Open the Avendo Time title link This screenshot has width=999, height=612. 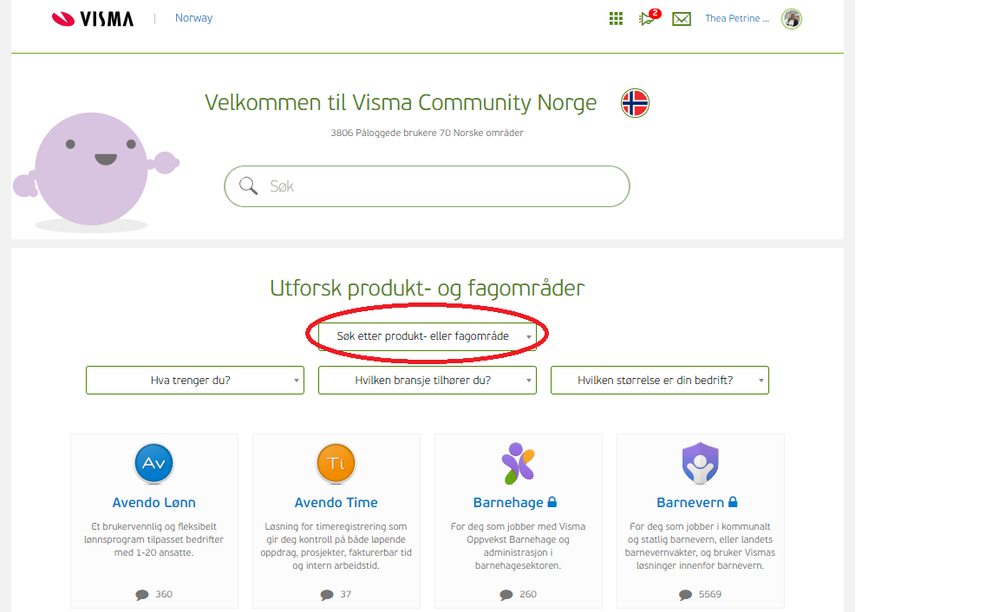pyautogui.click(x=336, y=502)
